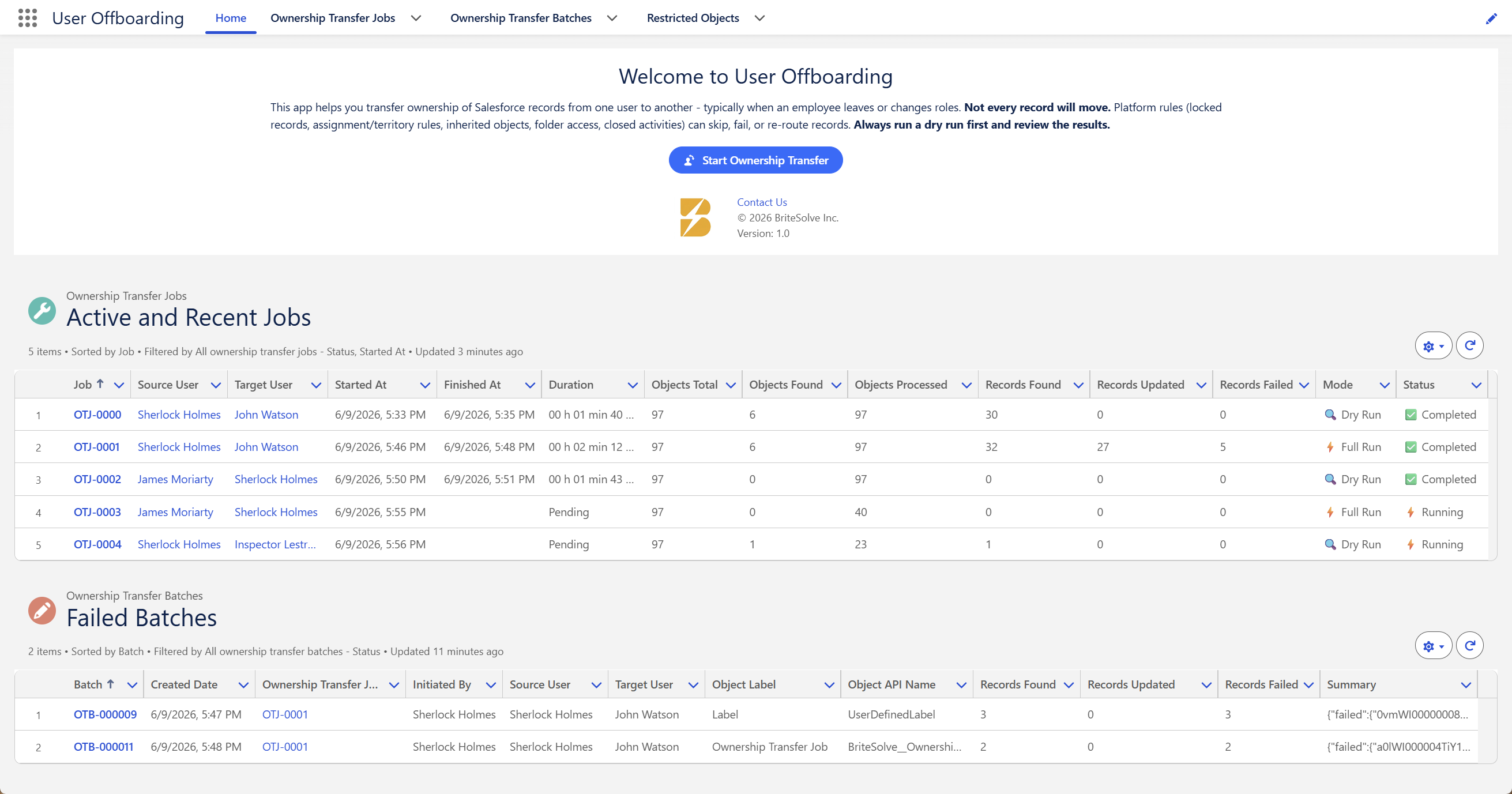Open the Object Label column actions menu

coord(829,685)
